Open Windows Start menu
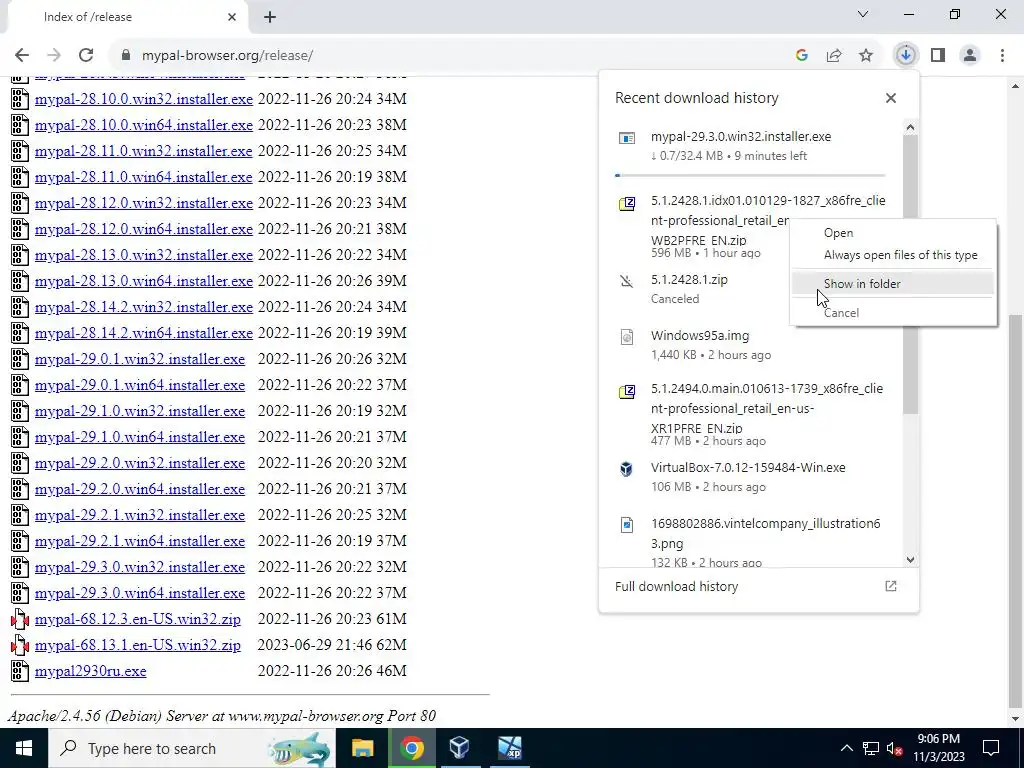Viewport: 1024px width, 768px height. coord(24,748)
